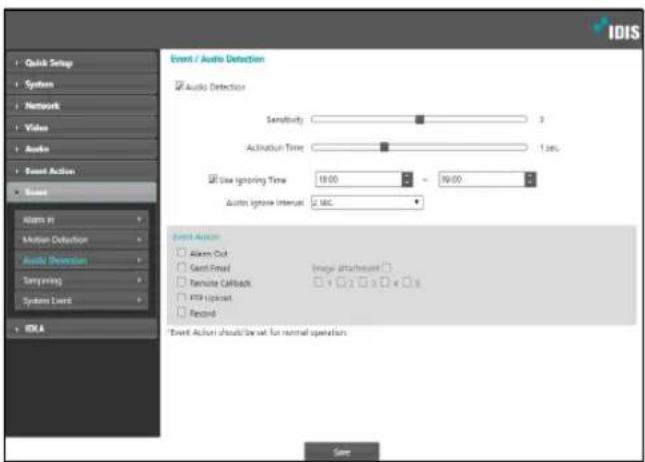This screenshot has width=645, height=462.
Task: Click the Activation Time label
Action: click(275, 147)
